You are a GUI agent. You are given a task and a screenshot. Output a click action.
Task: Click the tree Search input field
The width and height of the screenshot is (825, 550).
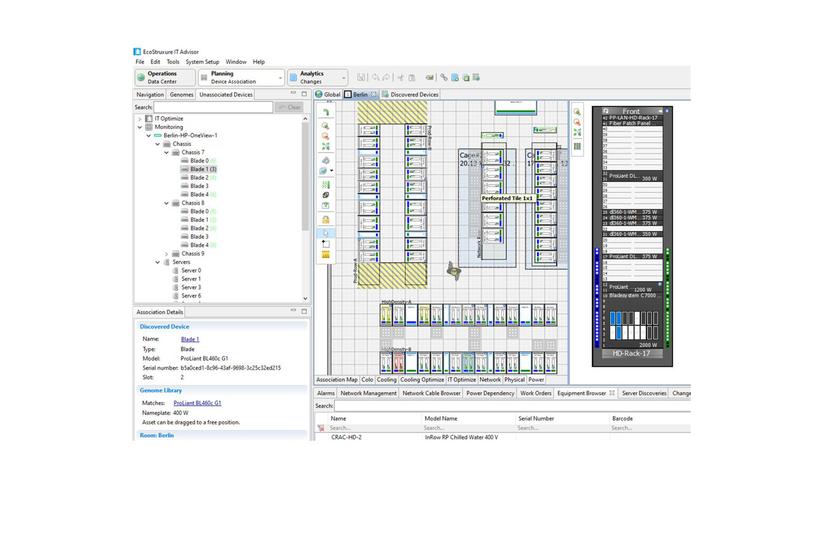pos(213,107)
